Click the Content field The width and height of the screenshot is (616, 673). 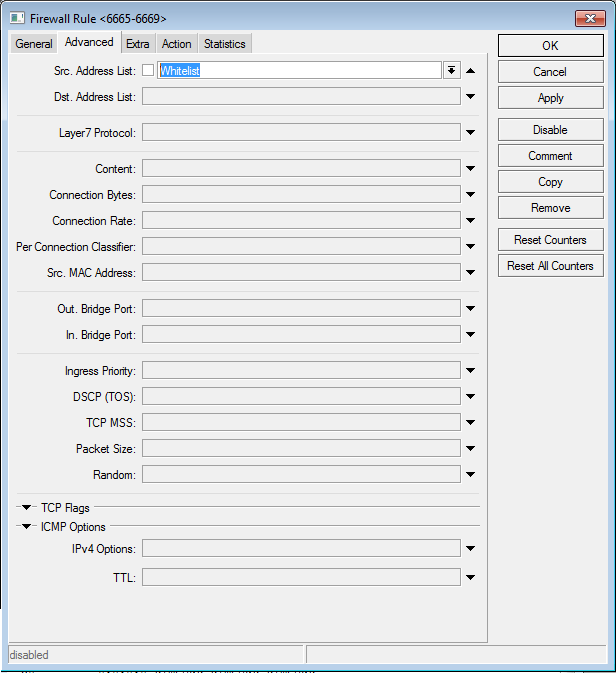(x=301, y=169)
